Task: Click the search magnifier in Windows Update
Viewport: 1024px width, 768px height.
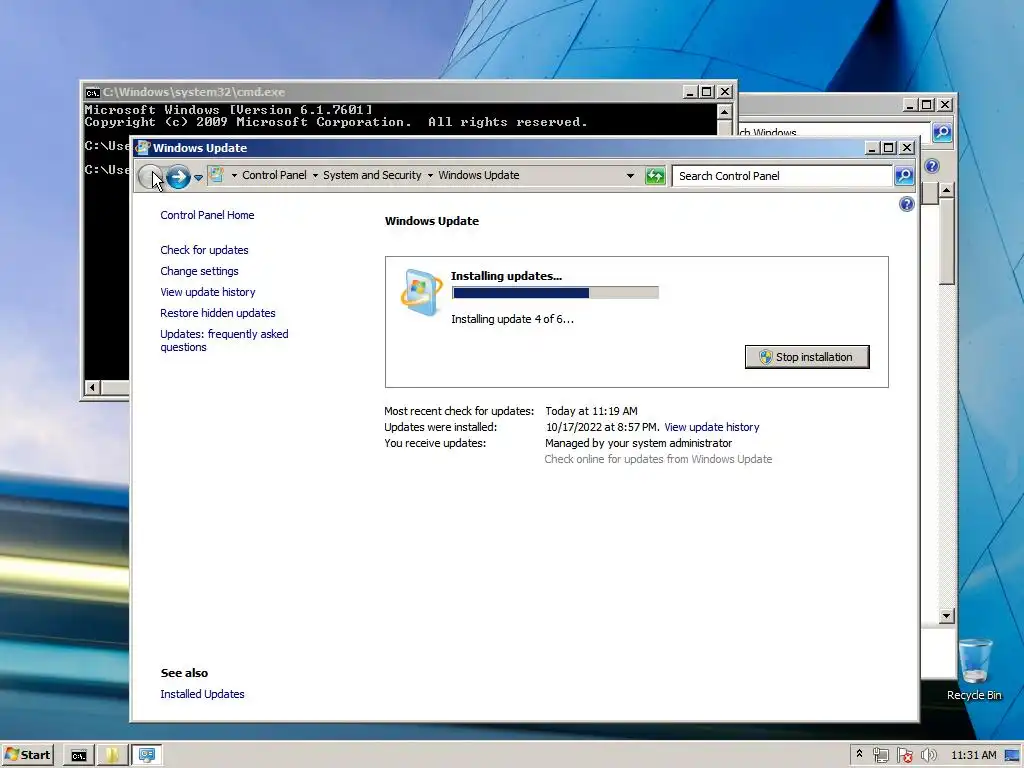Action: click(x=904, y=176)
